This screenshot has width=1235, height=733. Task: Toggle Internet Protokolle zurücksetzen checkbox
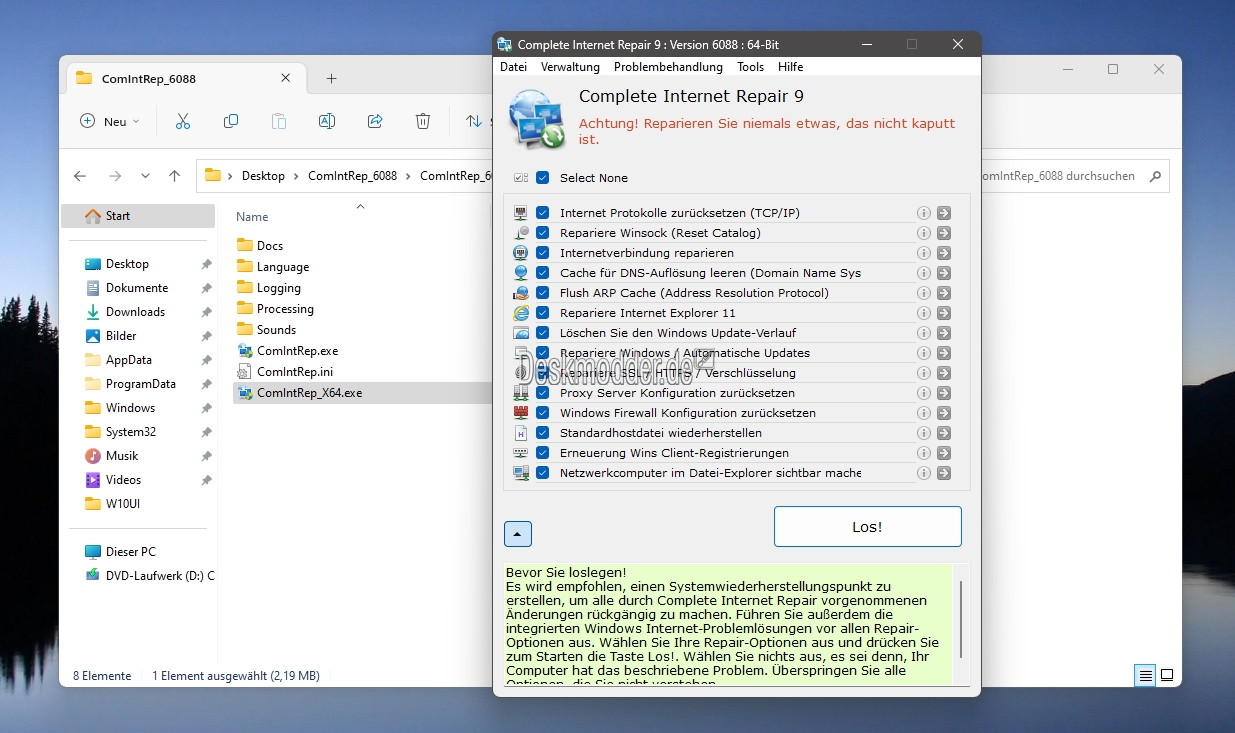tap(543, 213)
